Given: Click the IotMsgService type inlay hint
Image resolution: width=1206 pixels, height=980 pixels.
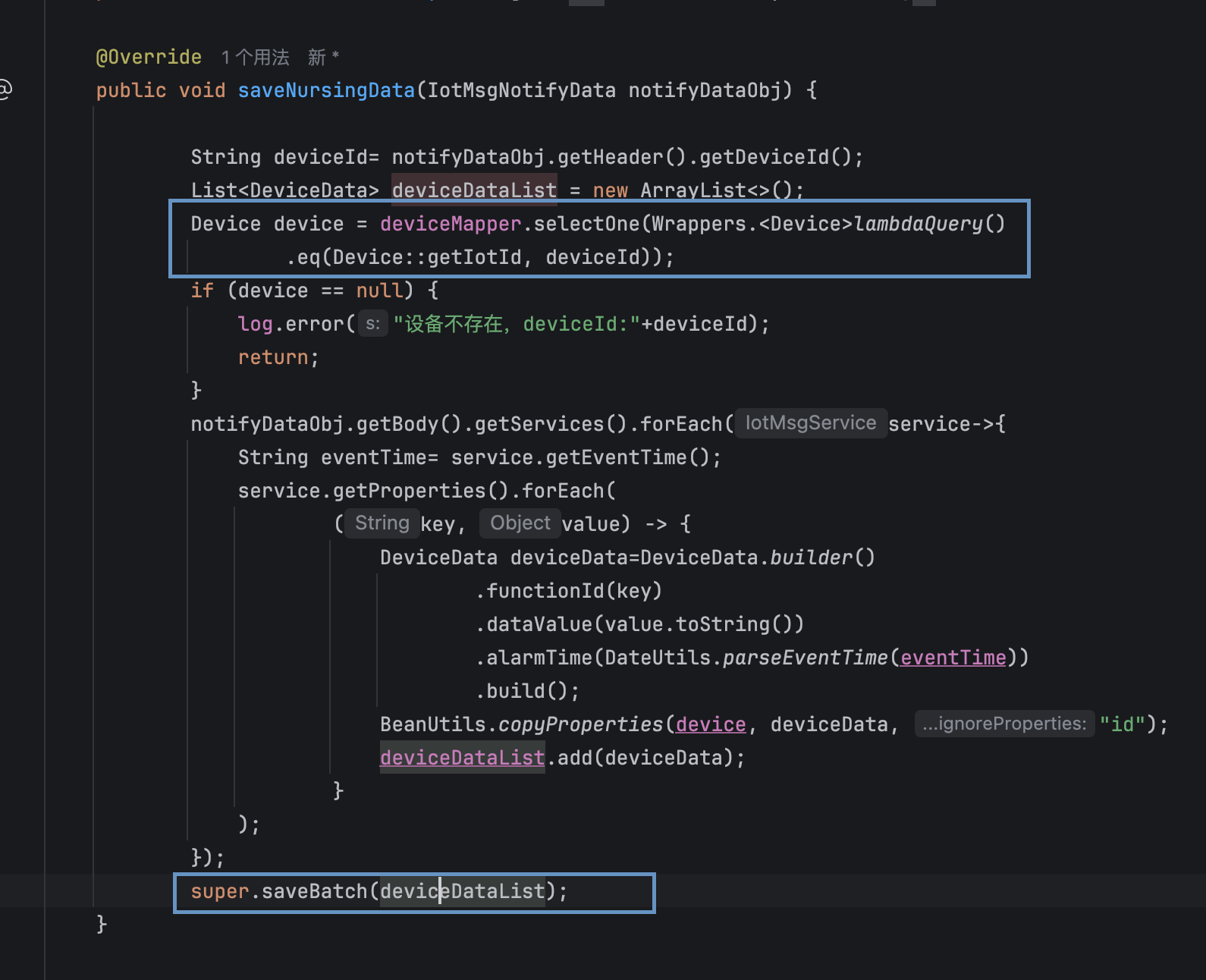Looking at the screenshot, I should click(x=810, y=423).
